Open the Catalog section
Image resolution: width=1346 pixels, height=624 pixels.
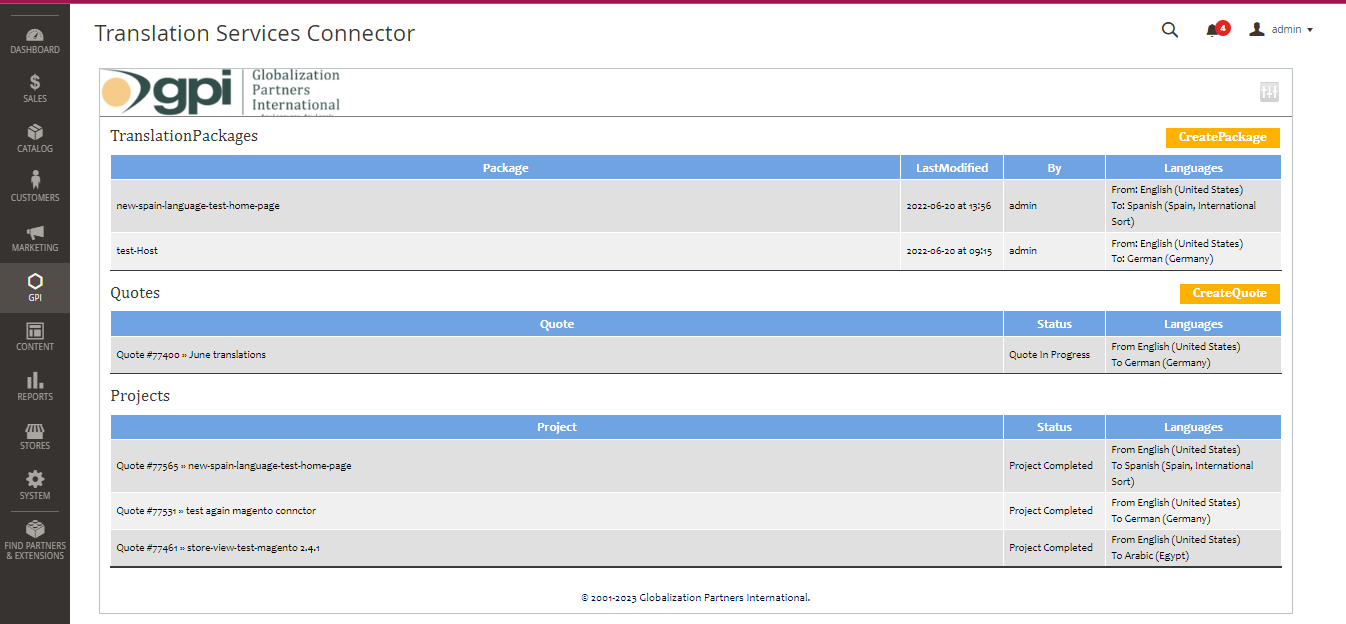click(x=35, y=139)
